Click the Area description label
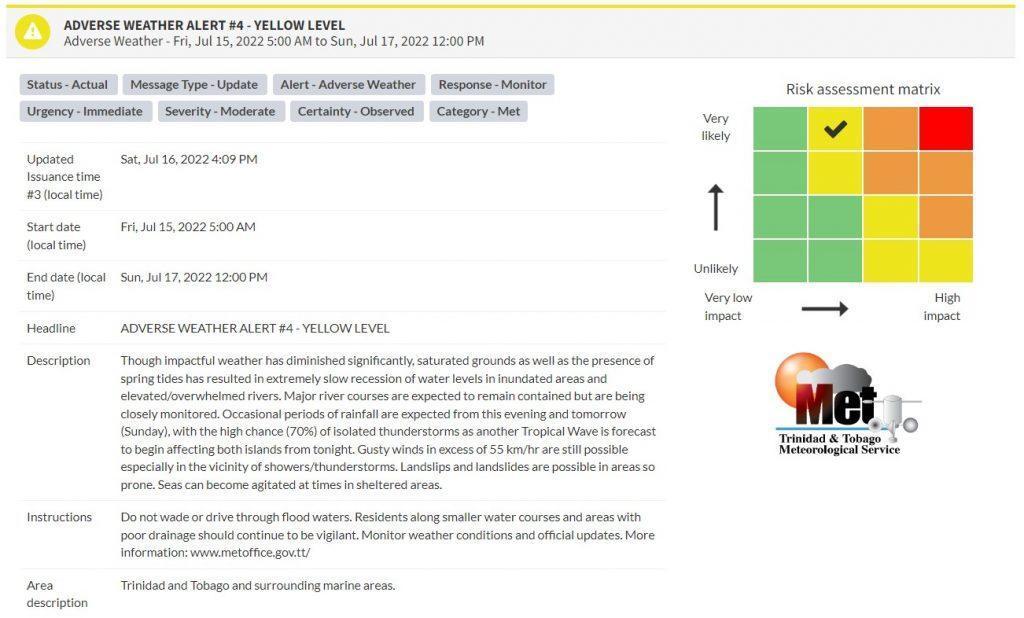The image size is (1024, 618). (57, 594)
